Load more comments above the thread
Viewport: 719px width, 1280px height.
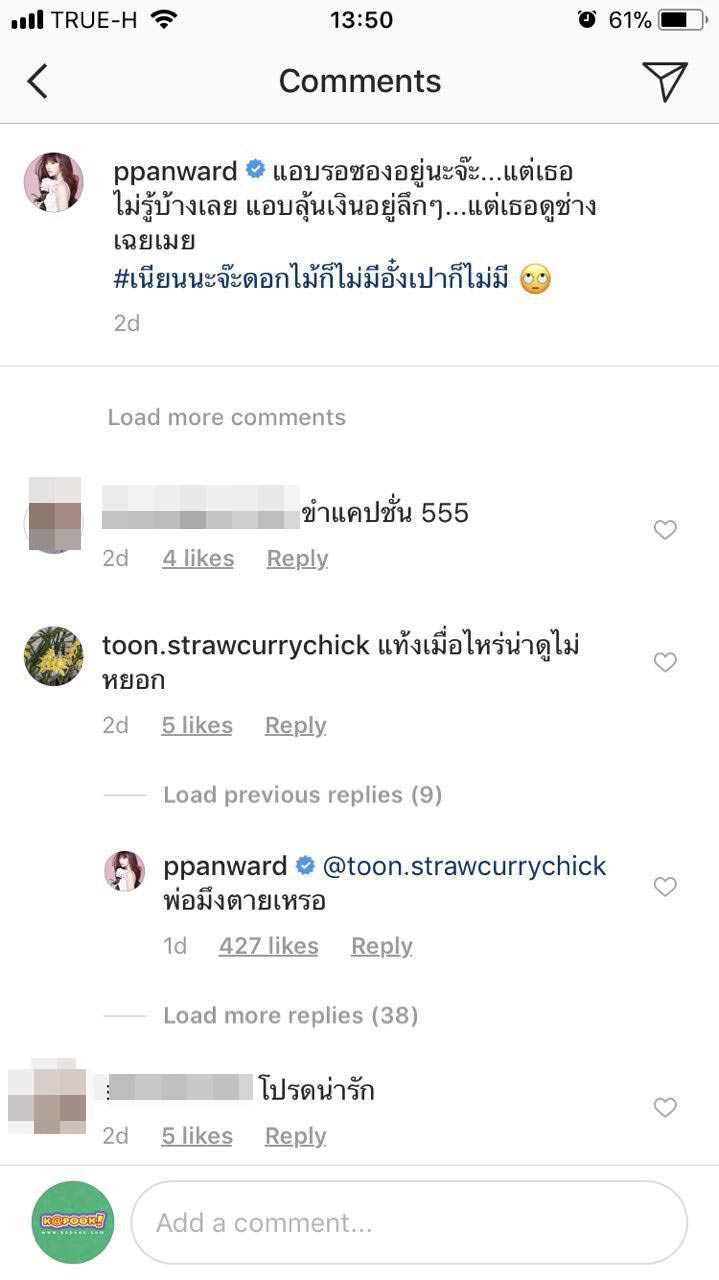point(225,416)
